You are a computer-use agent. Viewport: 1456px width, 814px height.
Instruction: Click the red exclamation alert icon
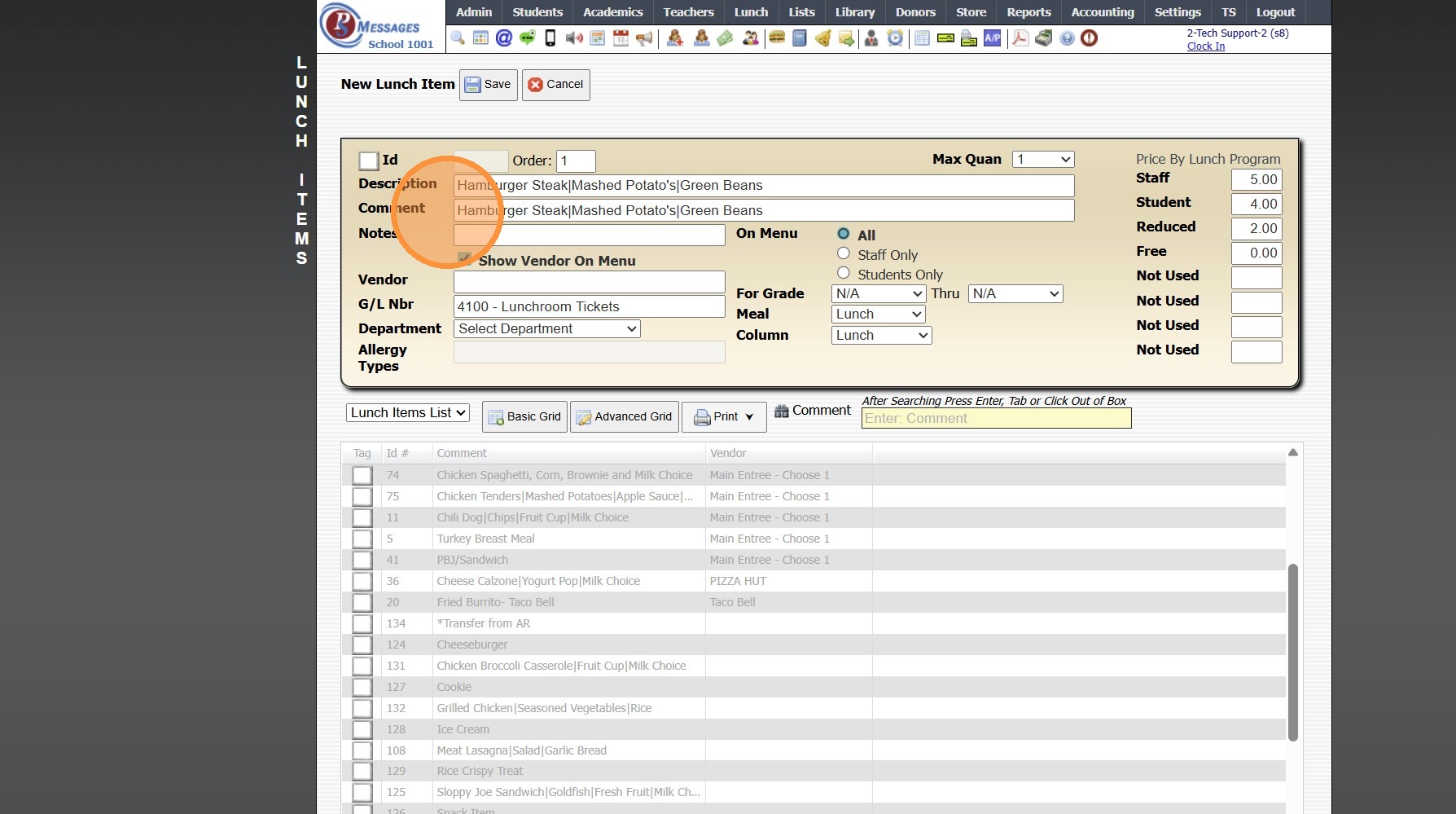(x=1090, y=38)
